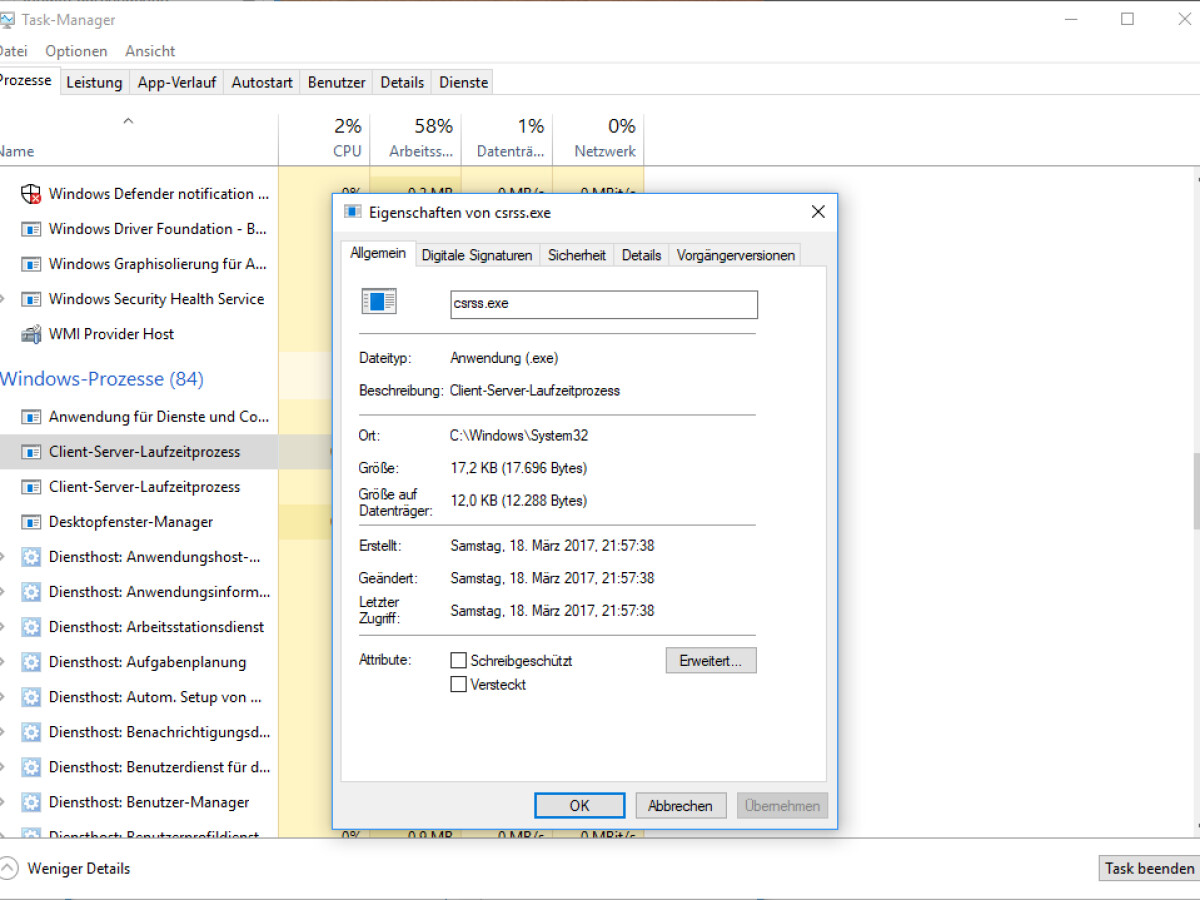Viewport: 1200px width, 900px height.
Task: Open the Optionen menu
Action: [76, 51]
